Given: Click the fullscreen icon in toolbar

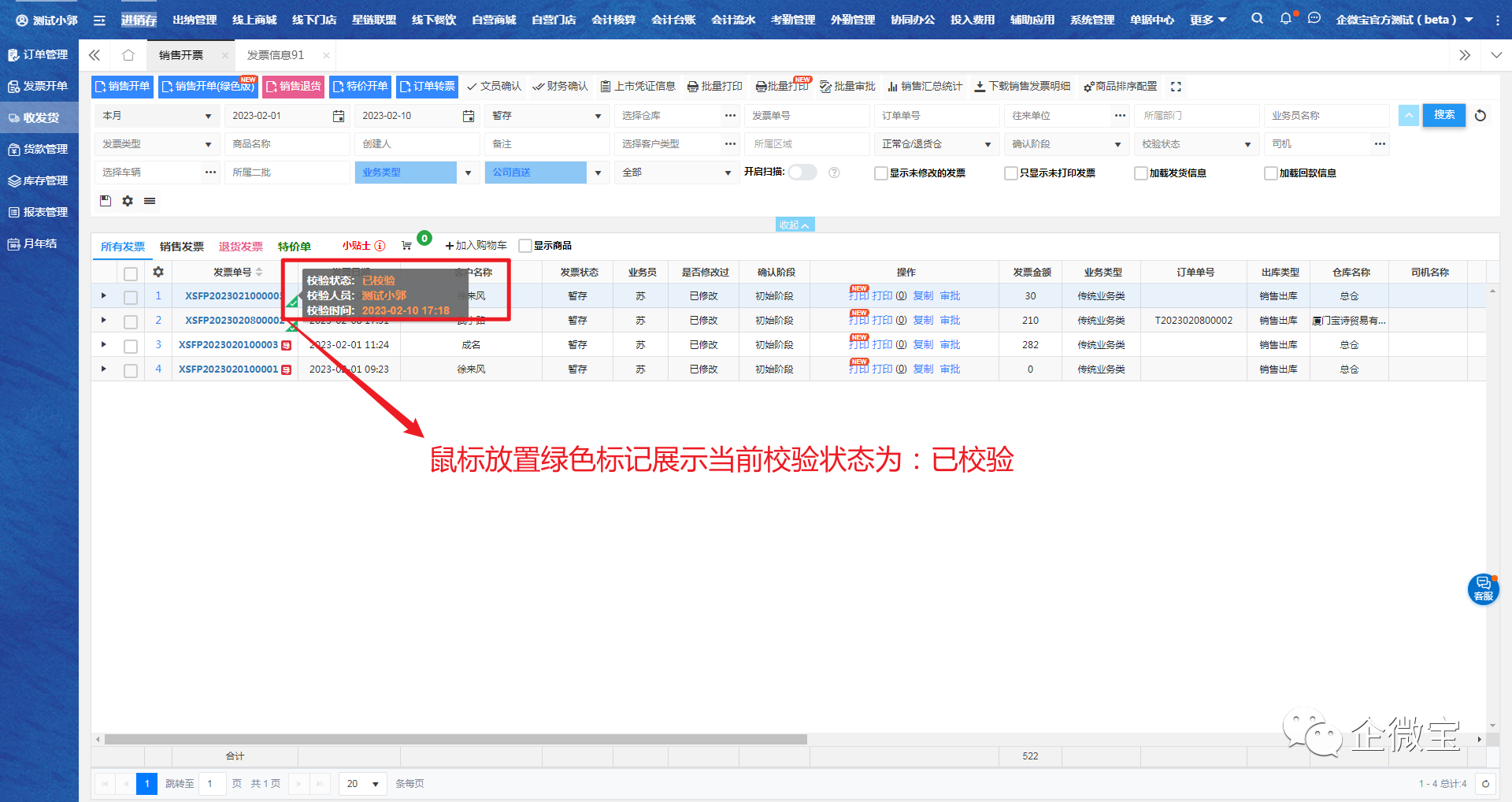Looking at the screenshot, I should [x=1176, y=87].
